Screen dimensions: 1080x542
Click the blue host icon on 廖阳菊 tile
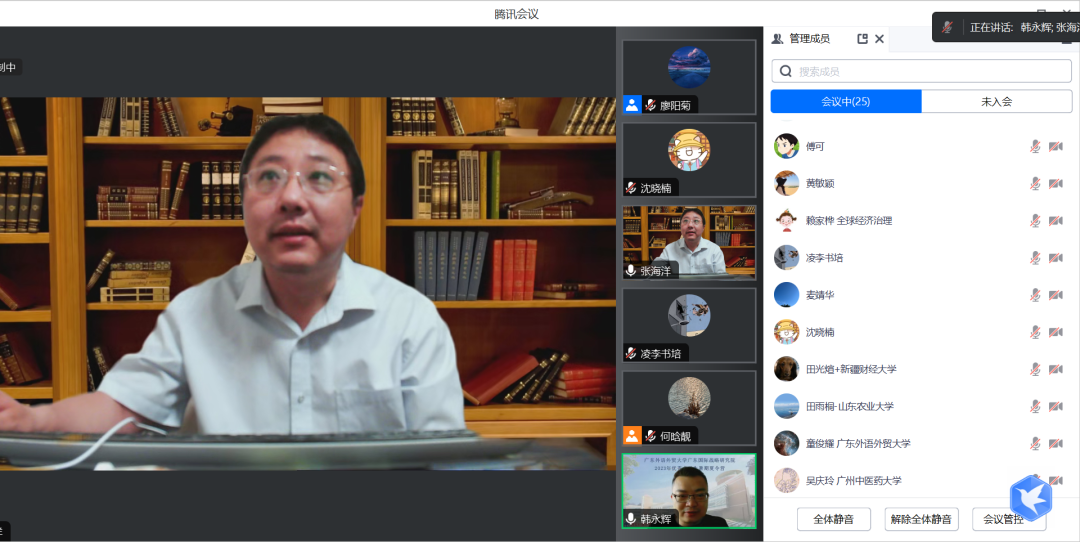point(632,105)
